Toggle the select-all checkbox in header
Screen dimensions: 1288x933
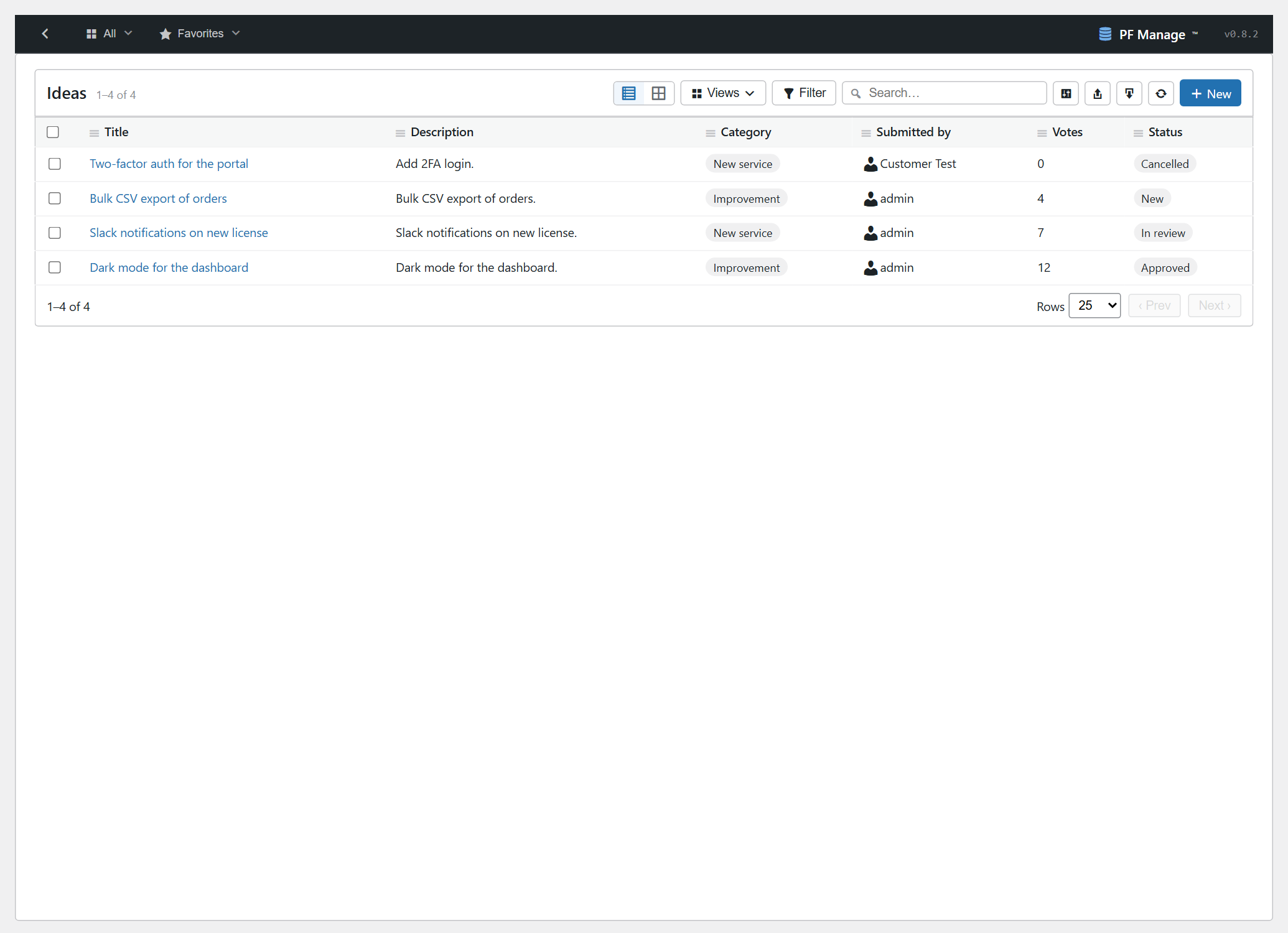pos(53,132)
